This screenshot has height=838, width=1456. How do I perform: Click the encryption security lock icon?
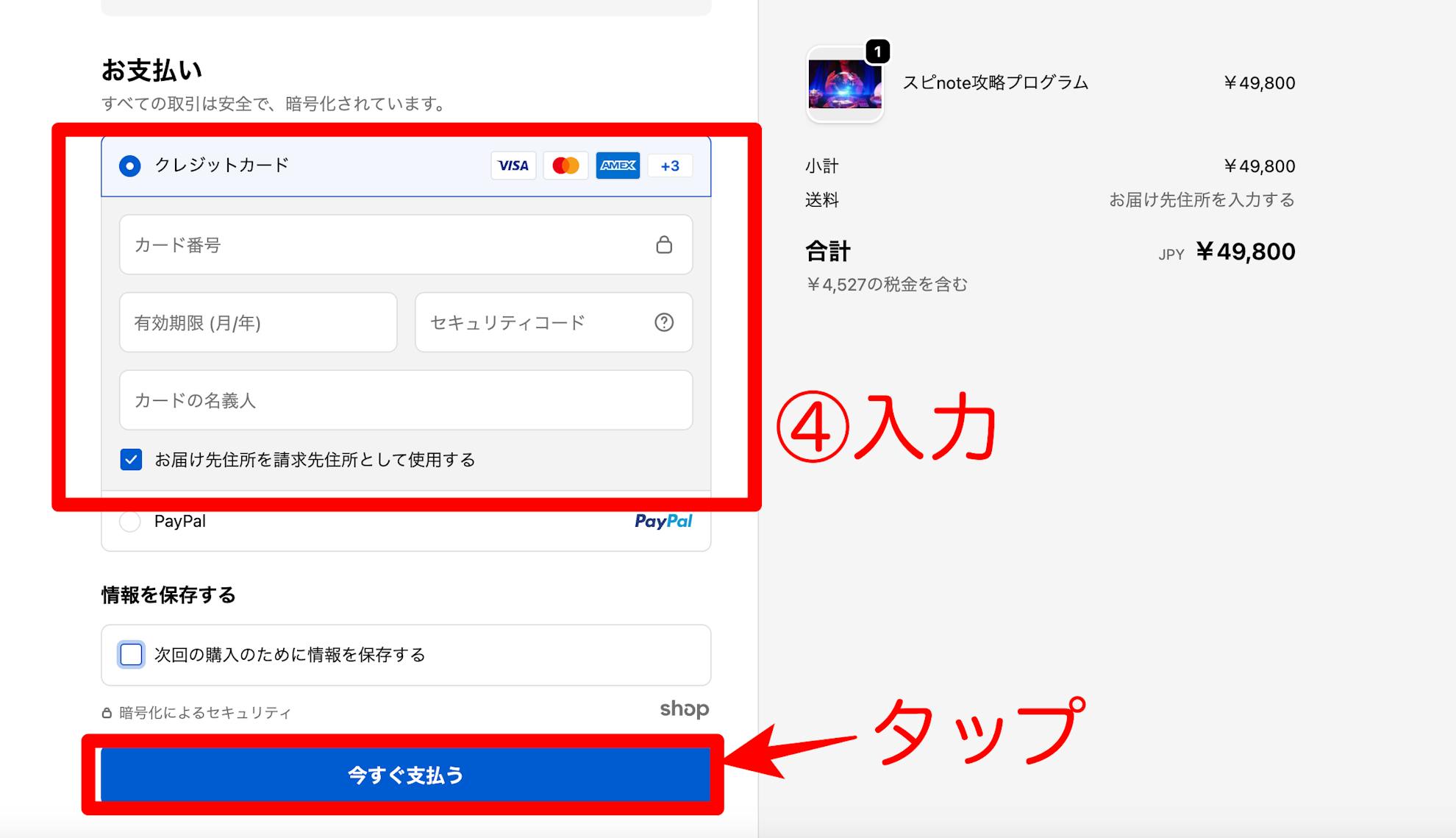tap(107, 713)
